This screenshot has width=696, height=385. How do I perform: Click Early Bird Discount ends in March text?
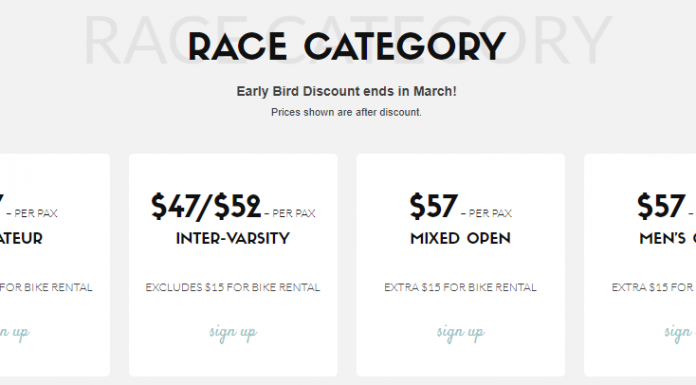(x=346, y=91)
